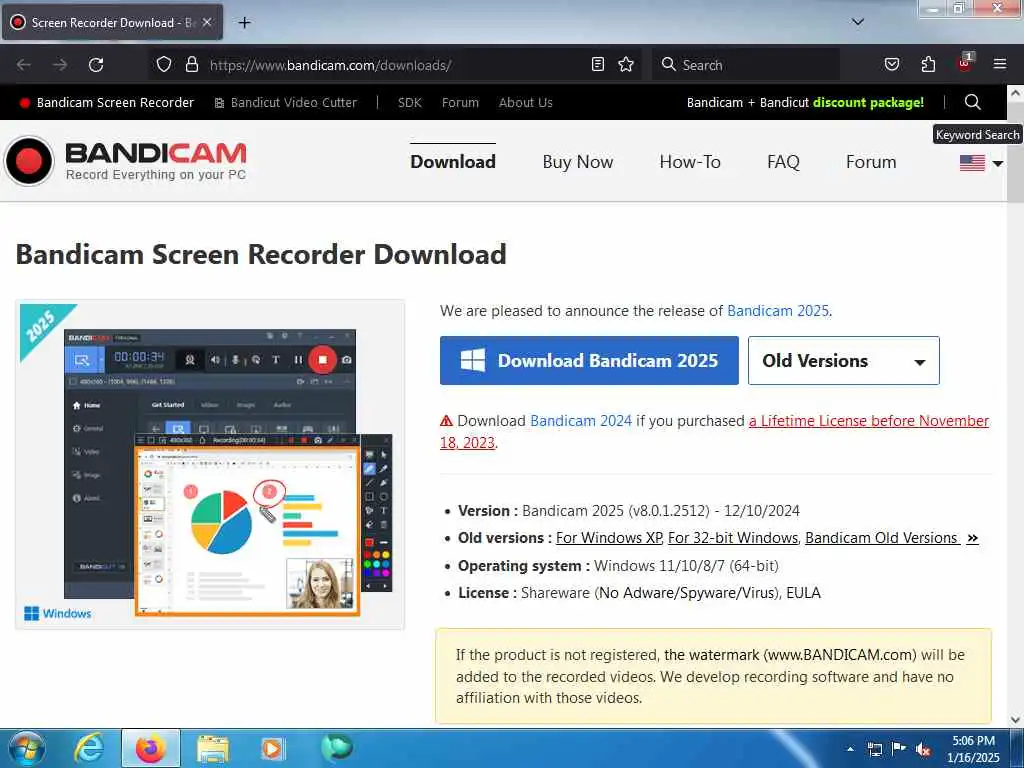Open the Buy Now nav item
This screenshot has width=1024, height=768.
coord(577,161)
